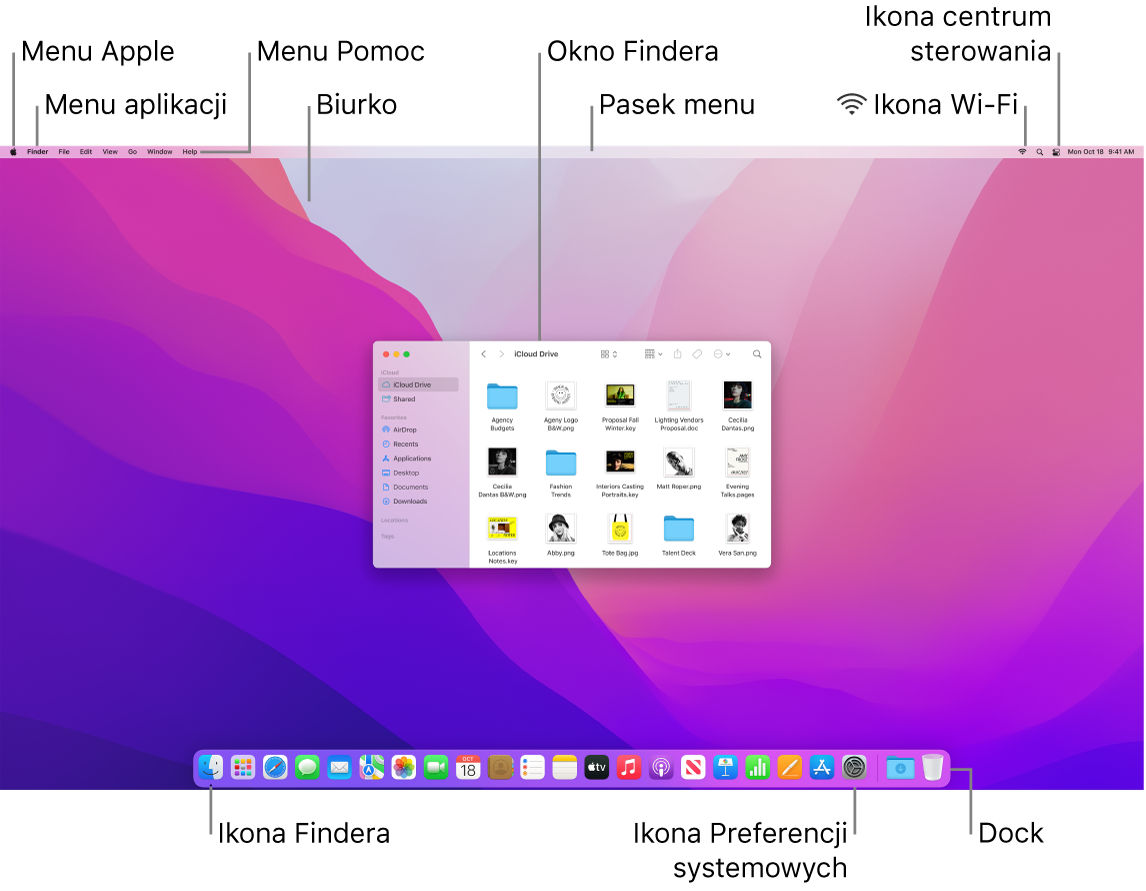Open Apple TV from the Dock
Image resolution: width=1146 pixels, height=891 pixels.
[x=596, y=767]
